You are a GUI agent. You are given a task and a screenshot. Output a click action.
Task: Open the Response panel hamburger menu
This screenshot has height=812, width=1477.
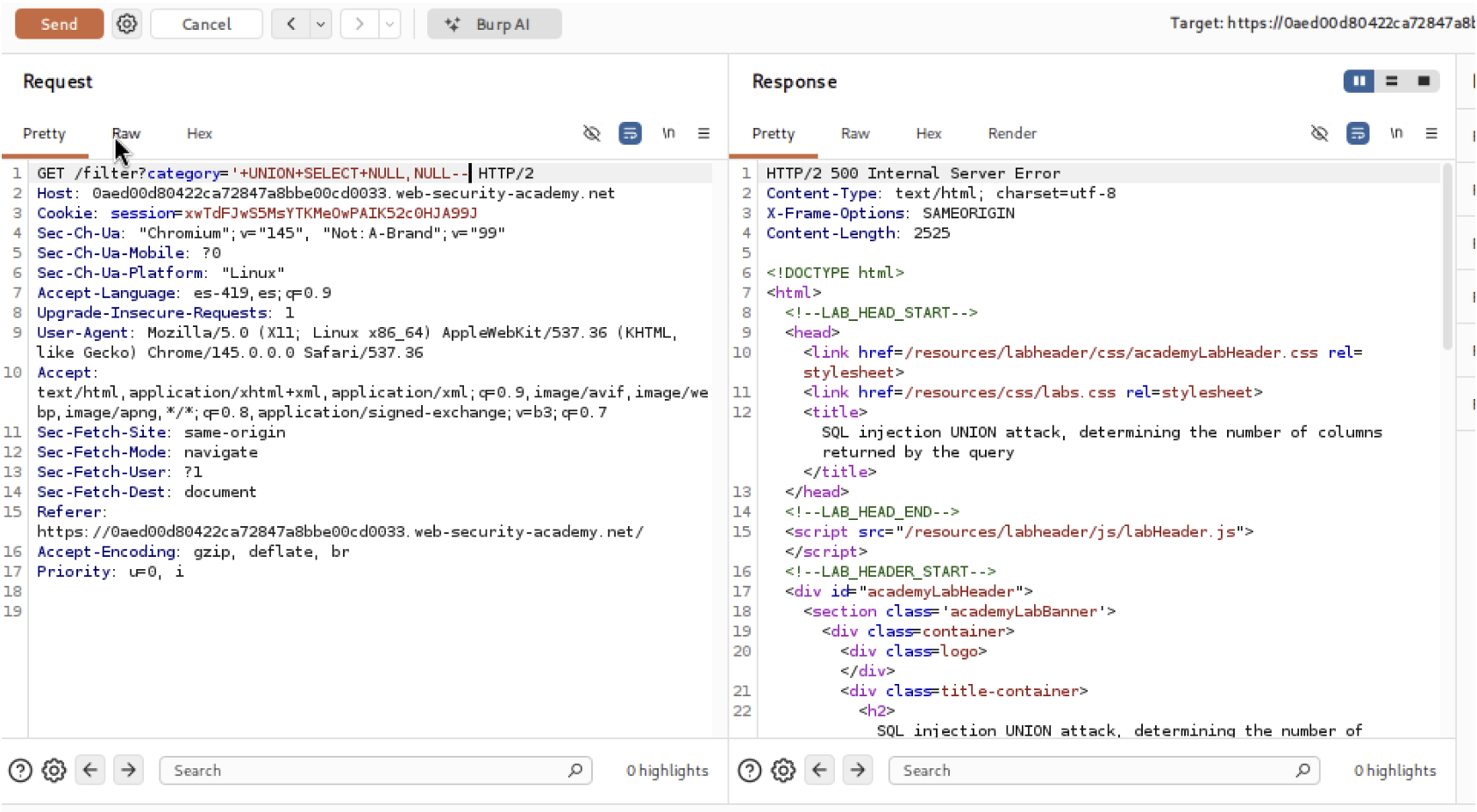(1431, 133)
